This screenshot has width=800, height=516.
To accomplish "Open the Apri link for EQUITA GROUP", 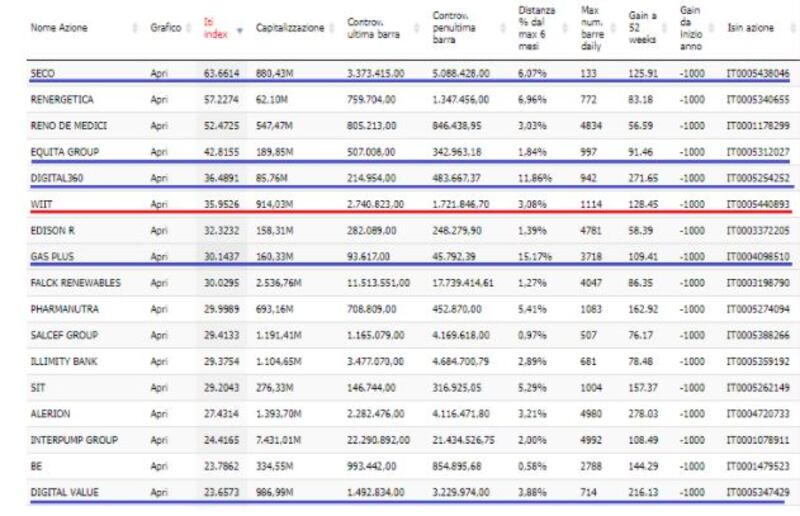I will pyautogui.click(x=159, y=152).
